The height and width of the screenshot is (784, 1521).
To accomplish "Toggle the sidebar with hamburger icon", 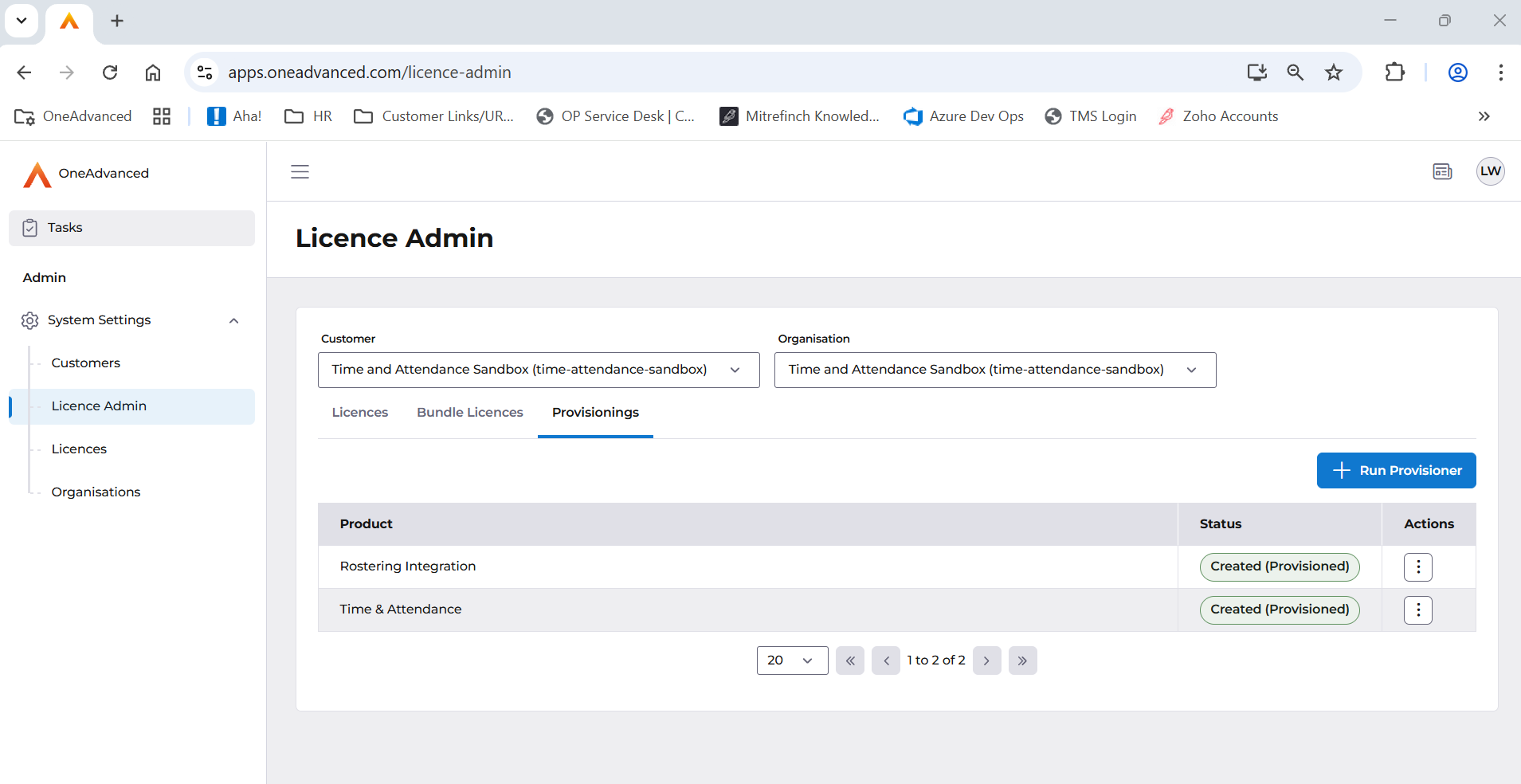I will [300, 171].
